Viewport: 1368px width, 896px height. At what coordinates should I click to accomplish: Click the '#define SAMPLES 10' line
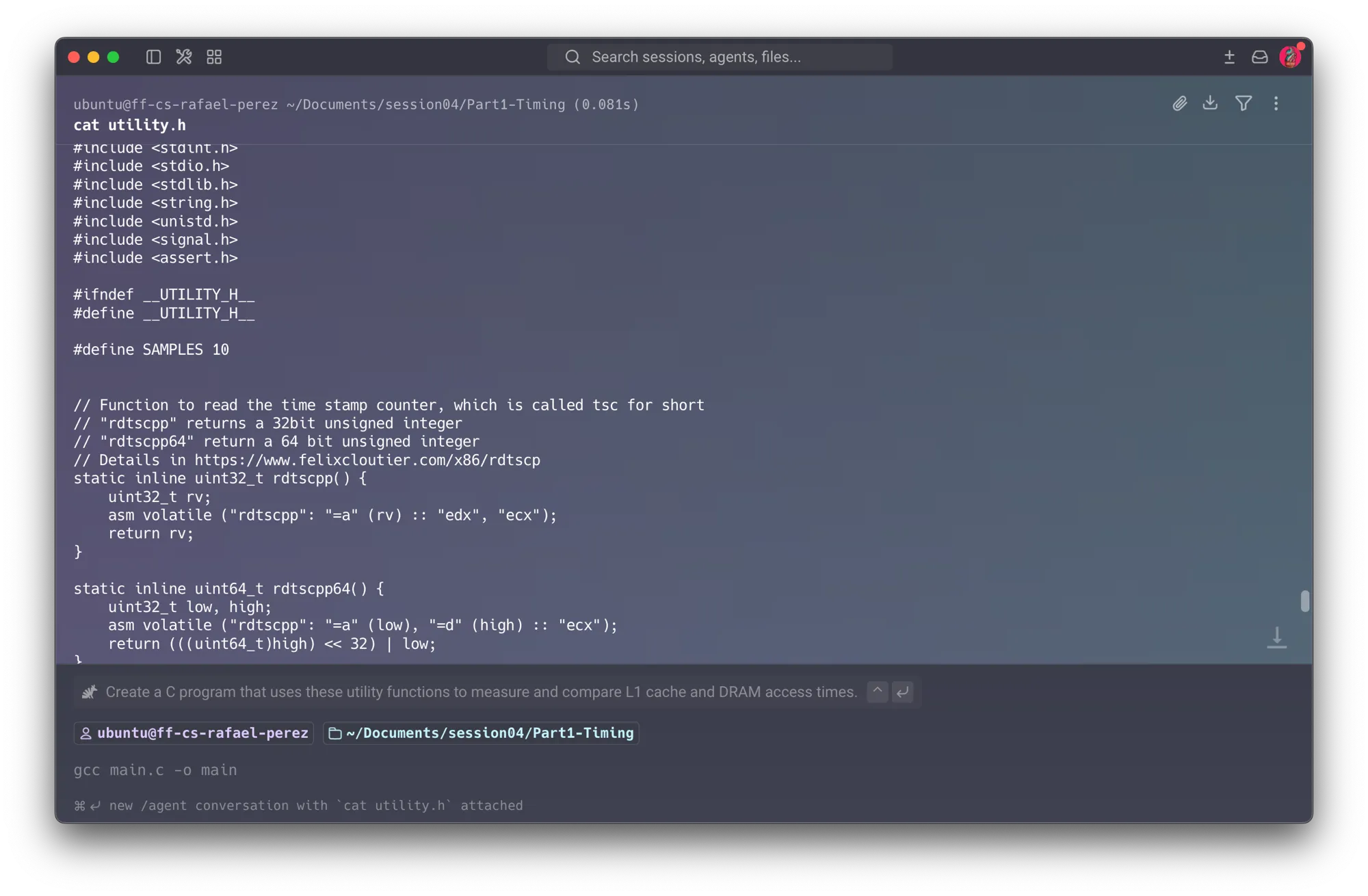pos(151,350)
